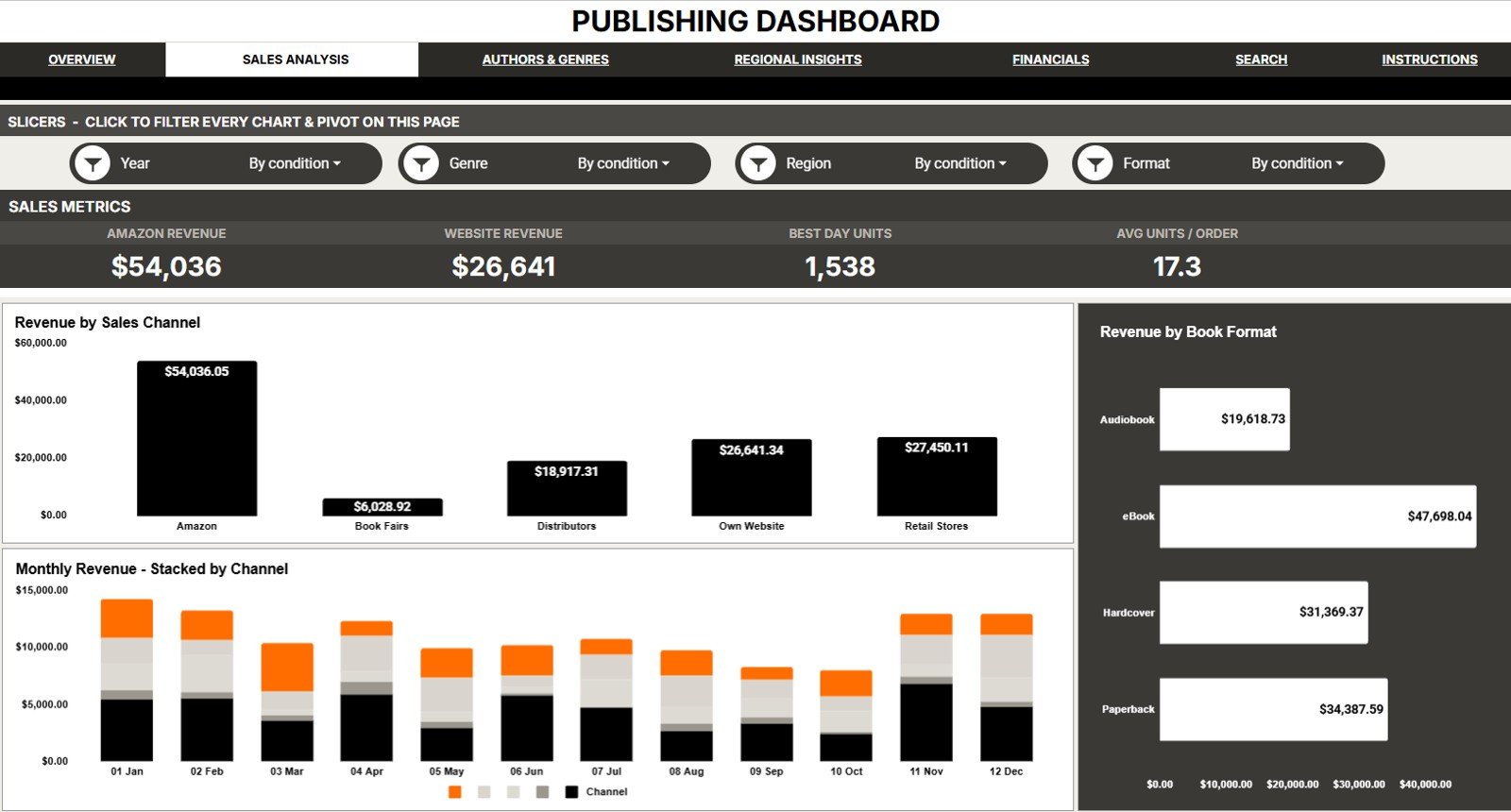This screenshot has width=1511, height=812.
Task: Click the dark gray legend swatch
Action: click(542, 792)
